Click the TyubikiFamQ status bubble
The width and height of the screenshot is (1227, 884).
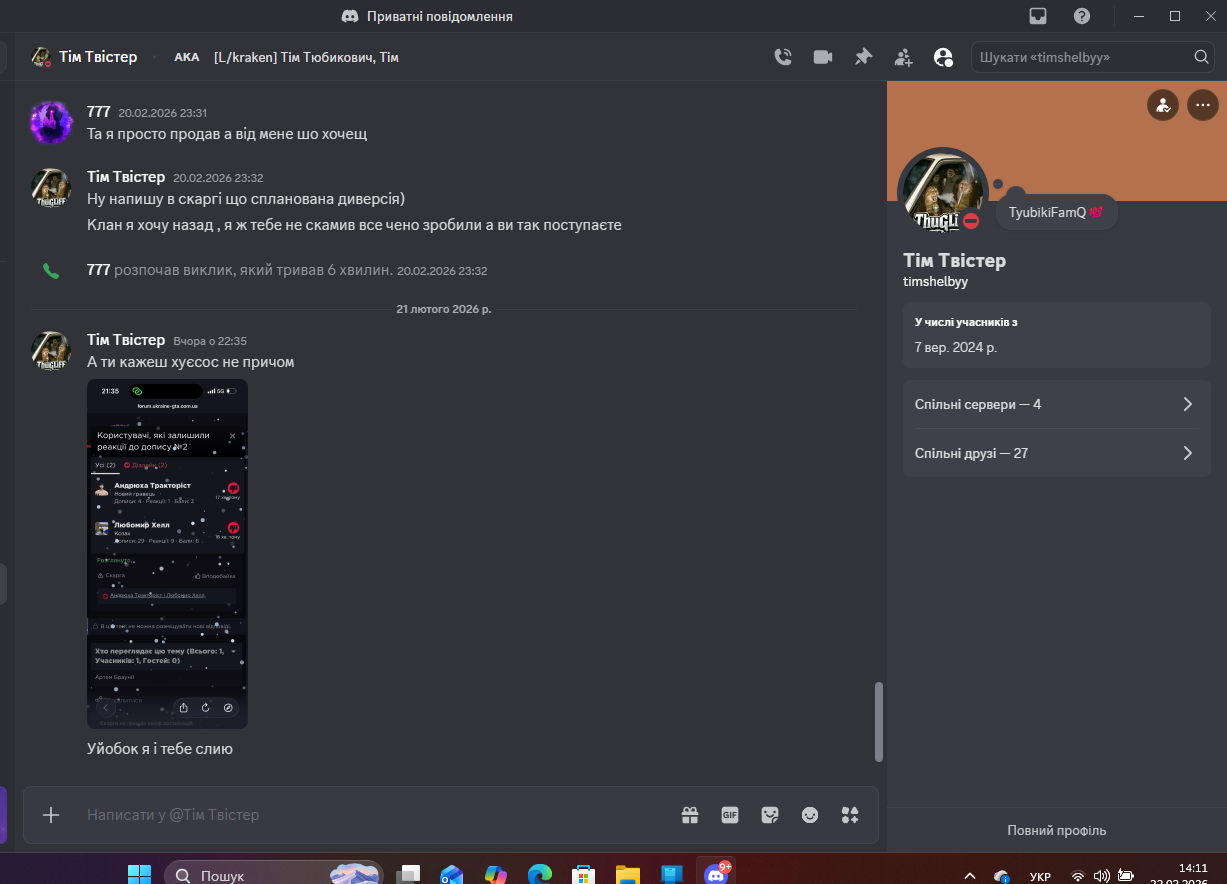1056,212
